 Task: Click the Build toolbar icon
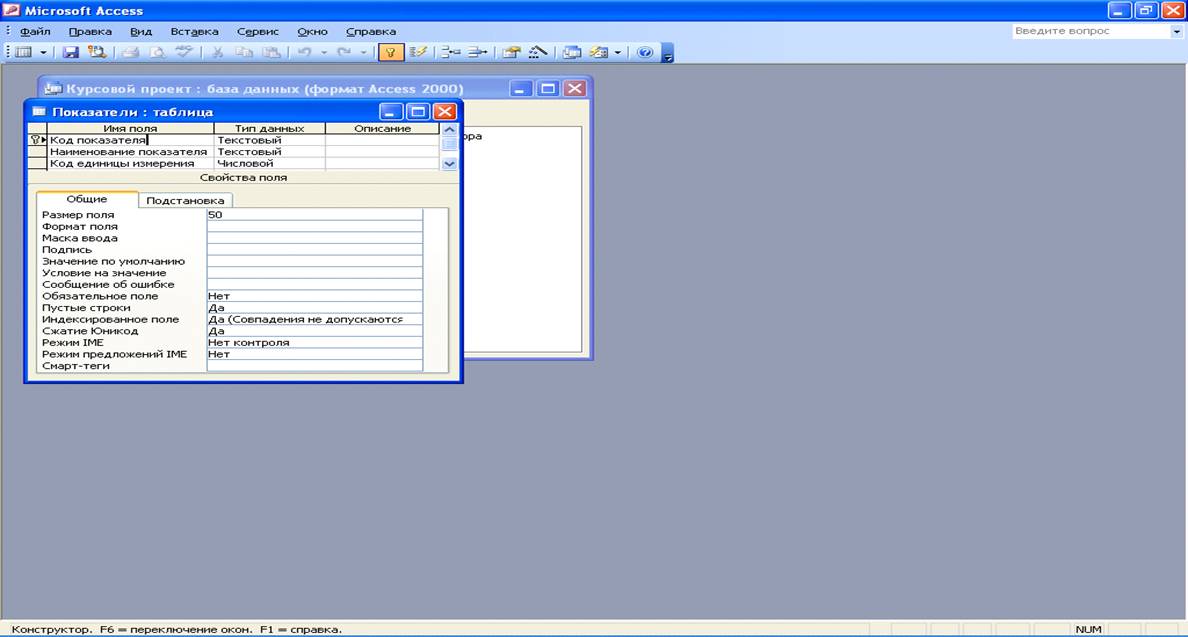537,52
